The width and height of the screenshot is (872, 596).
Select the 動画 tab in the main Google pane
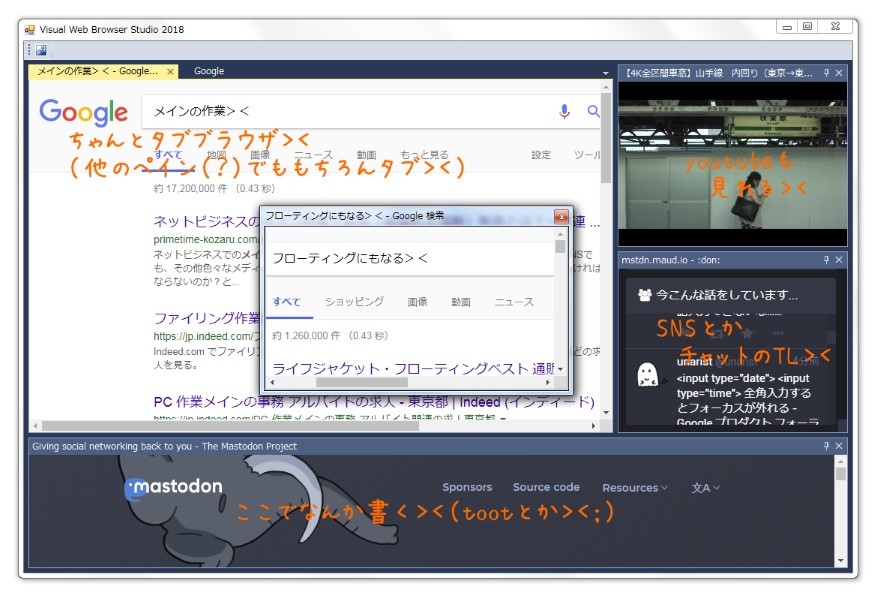366,155
